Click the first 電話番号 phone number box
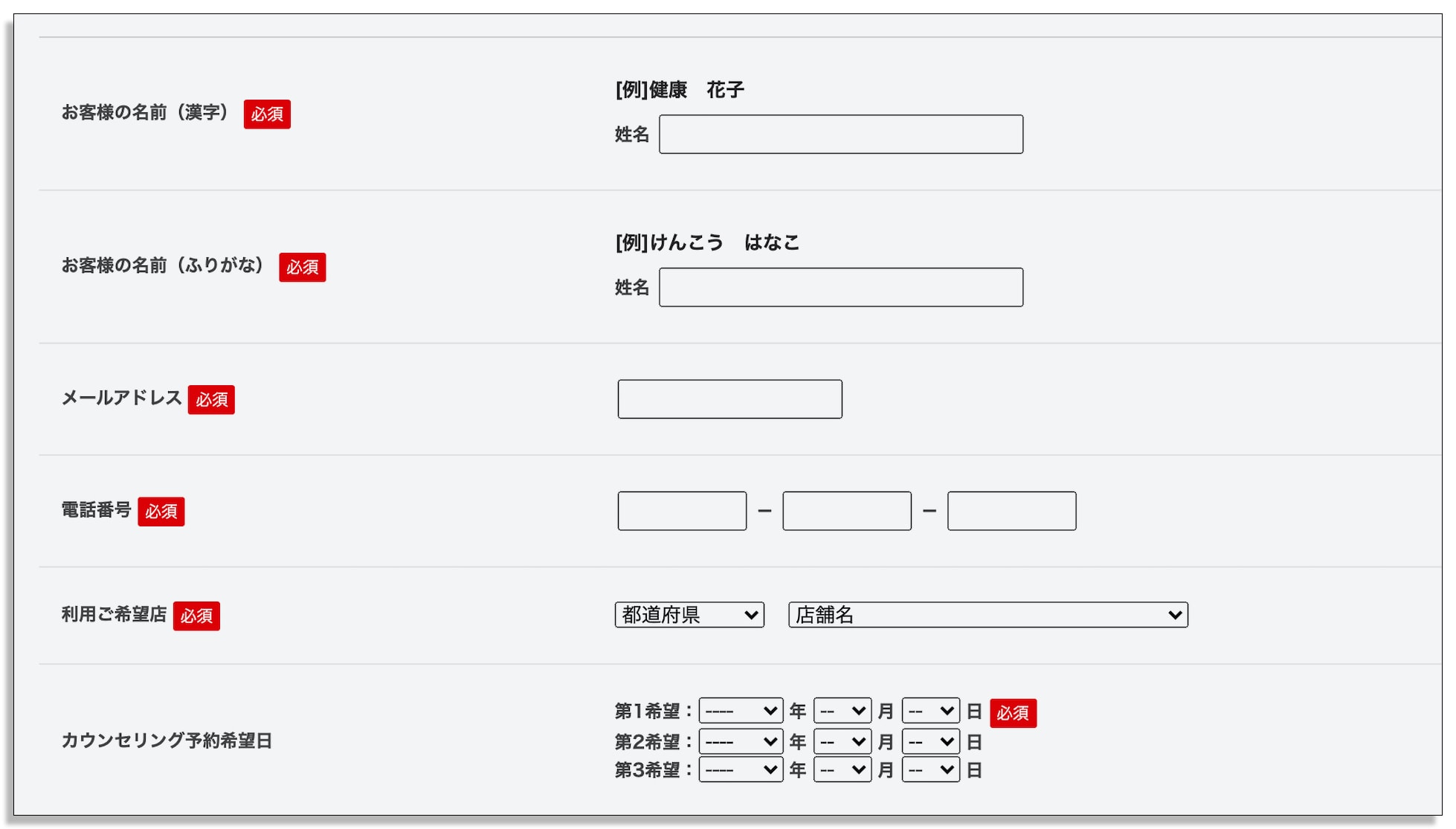1456x829 pixels. [x=682, y=511]
